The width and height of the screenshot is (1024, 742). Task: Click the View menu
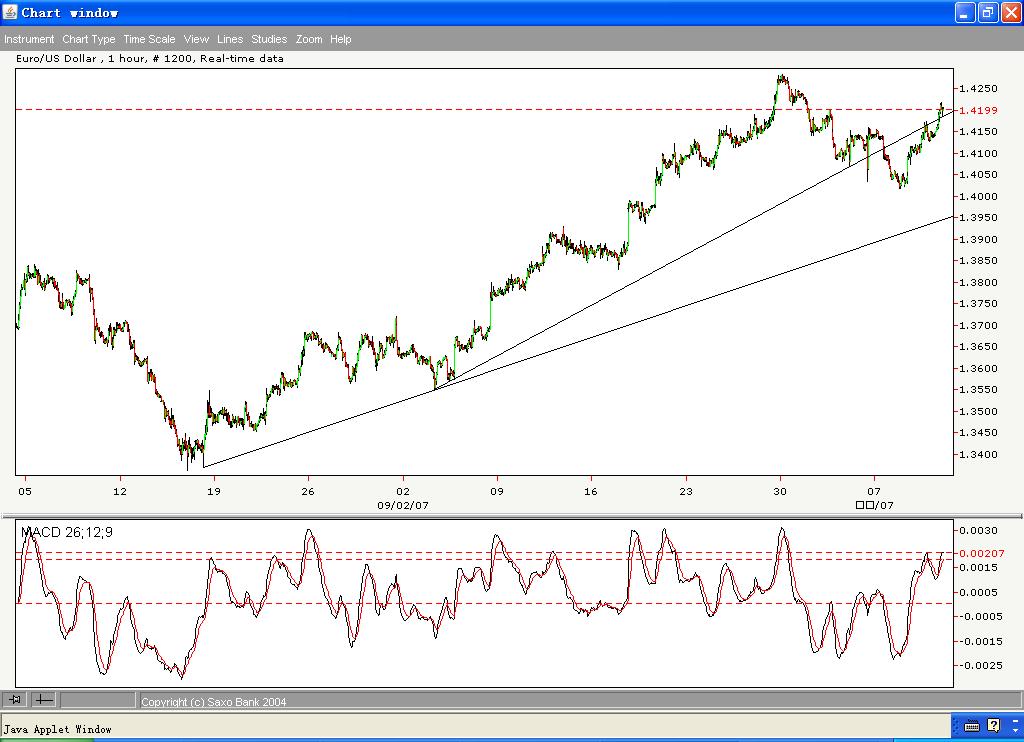click(x=196, y=39)
